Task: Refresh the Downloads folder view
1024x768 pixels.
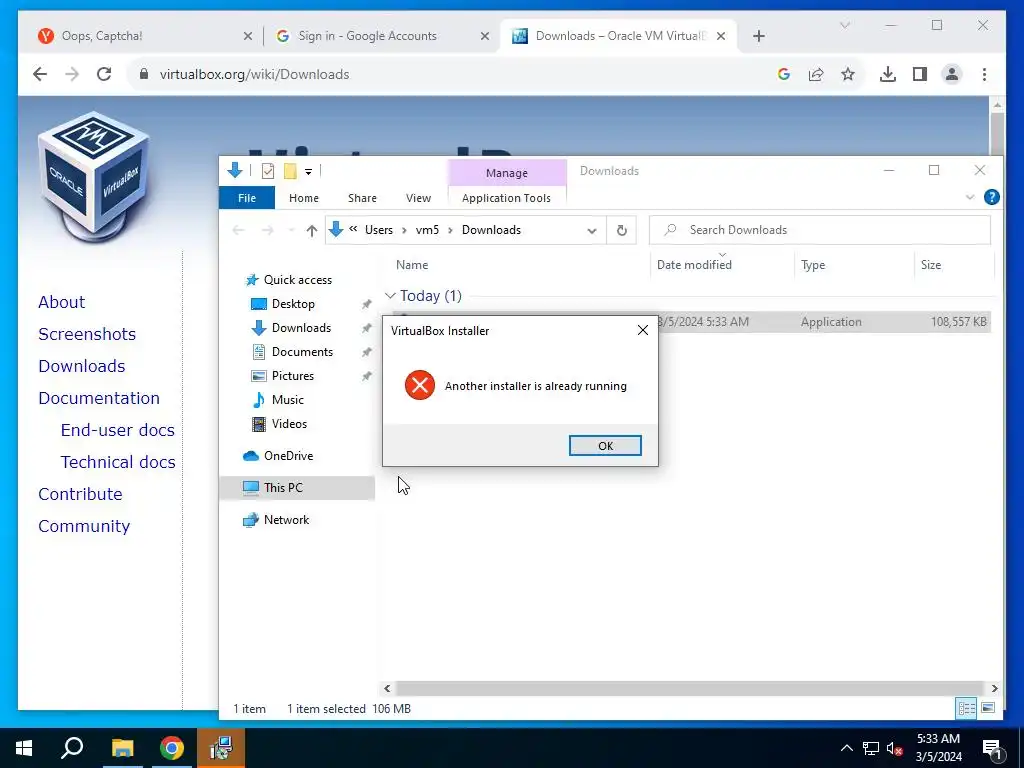Action: click(622, 231)
